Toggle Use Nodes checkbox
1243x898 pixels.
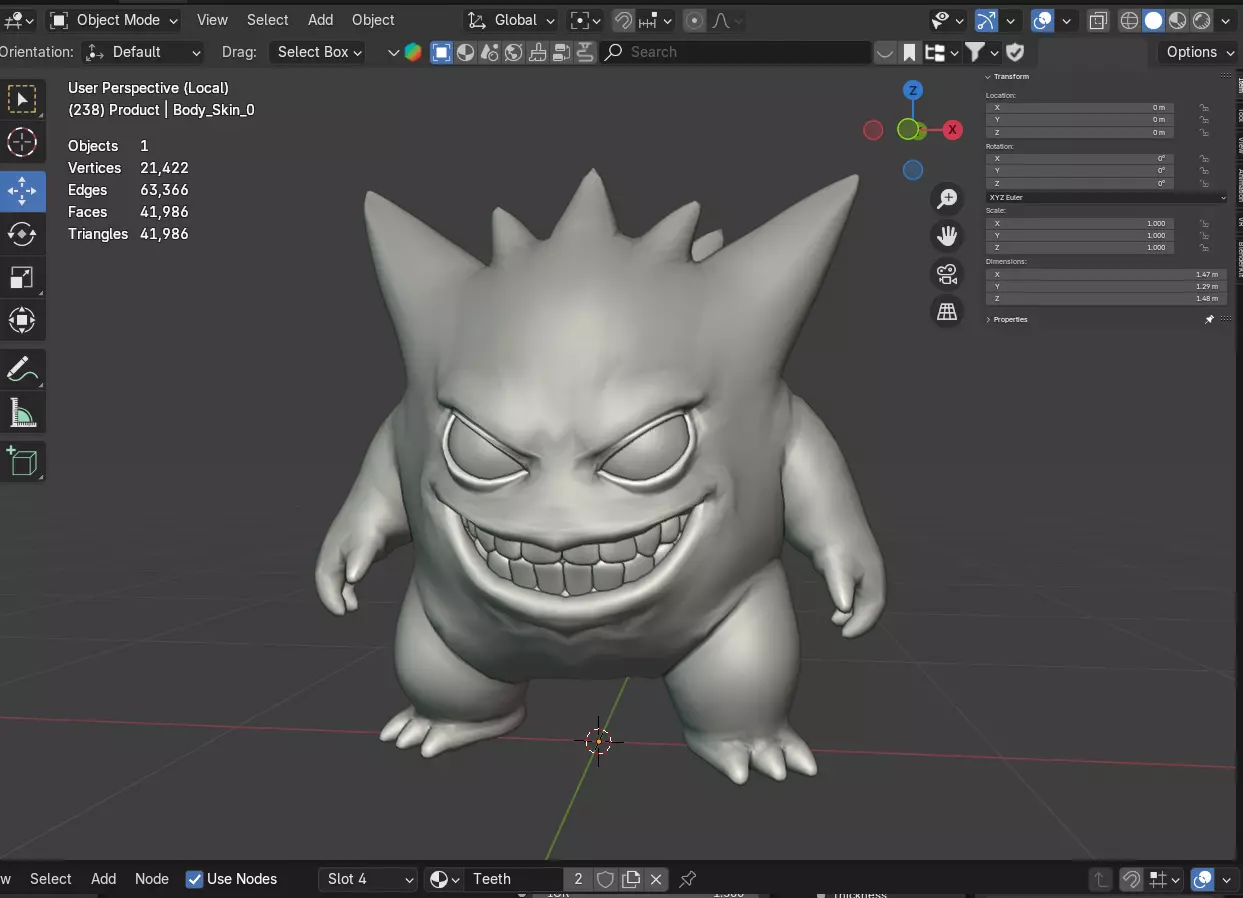[195, 879]
